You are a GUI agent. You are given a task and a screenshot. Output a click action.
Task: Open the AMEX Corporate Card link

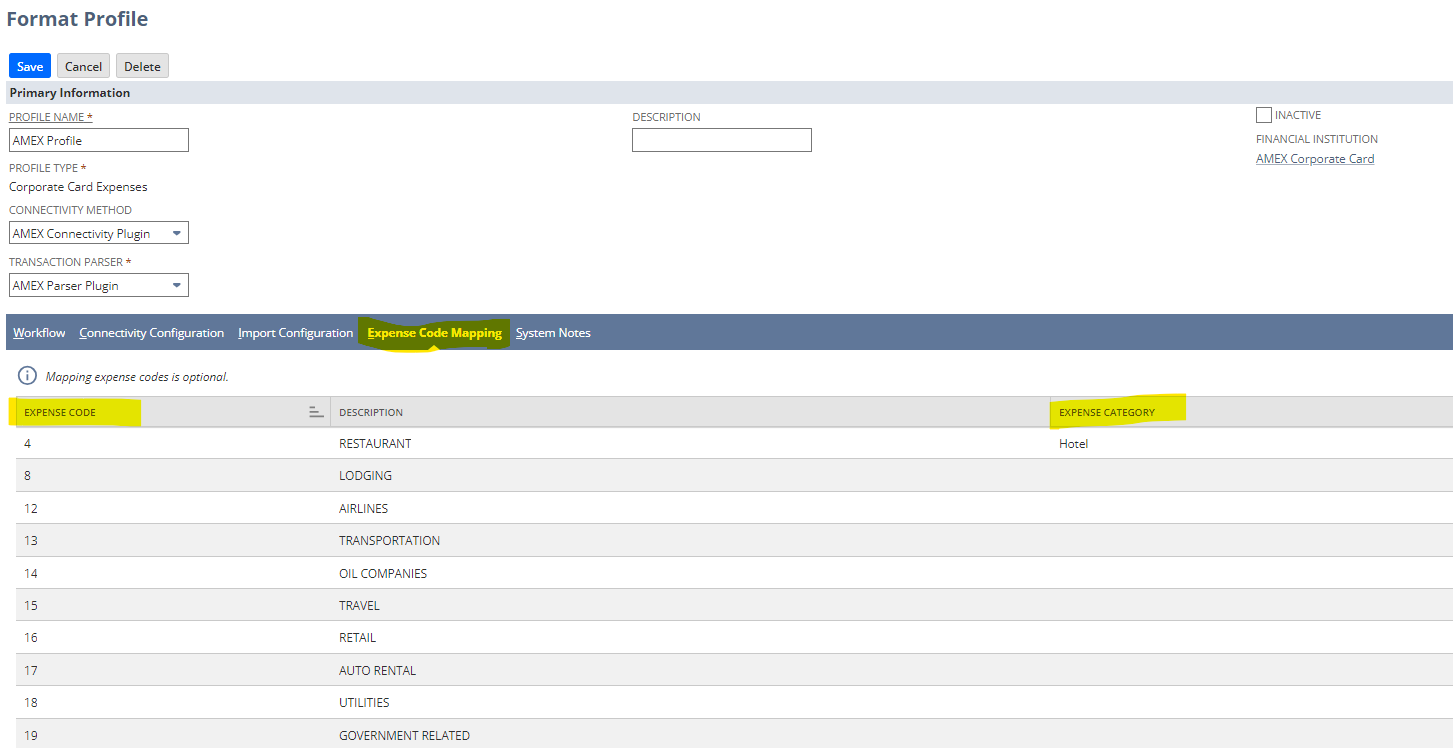[1314, 158]
